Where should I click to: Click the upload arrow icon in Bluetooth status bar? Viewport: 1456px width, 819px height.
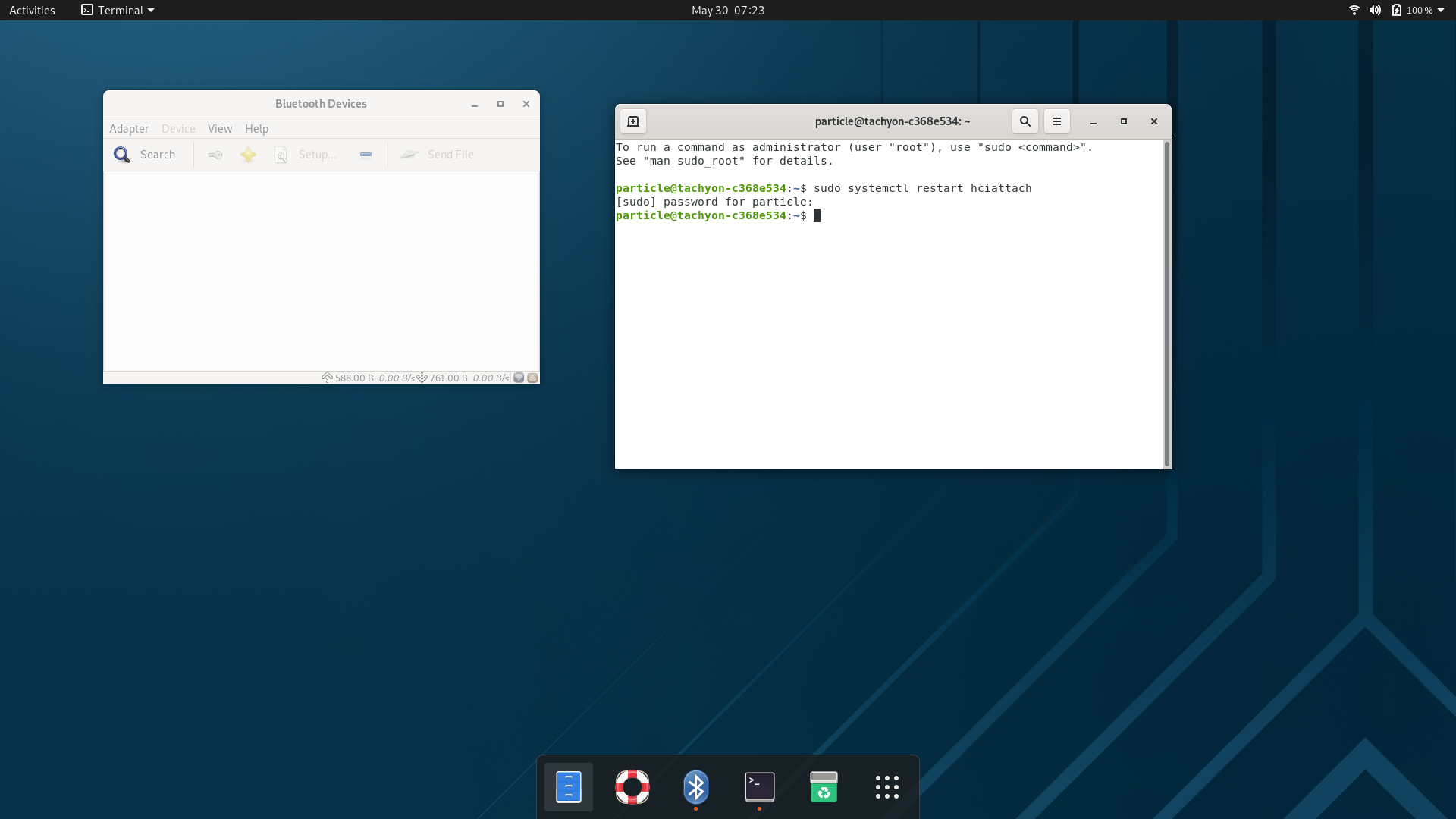327,378
